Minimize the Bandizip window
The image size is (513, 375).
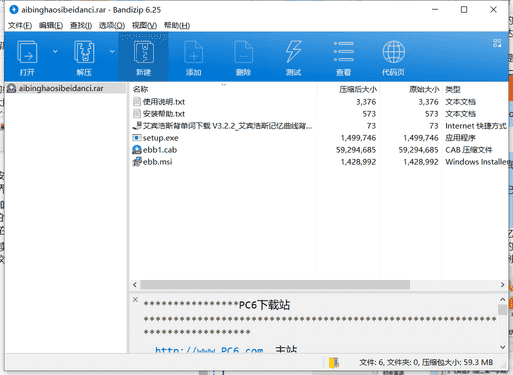(x=435, y=10)
